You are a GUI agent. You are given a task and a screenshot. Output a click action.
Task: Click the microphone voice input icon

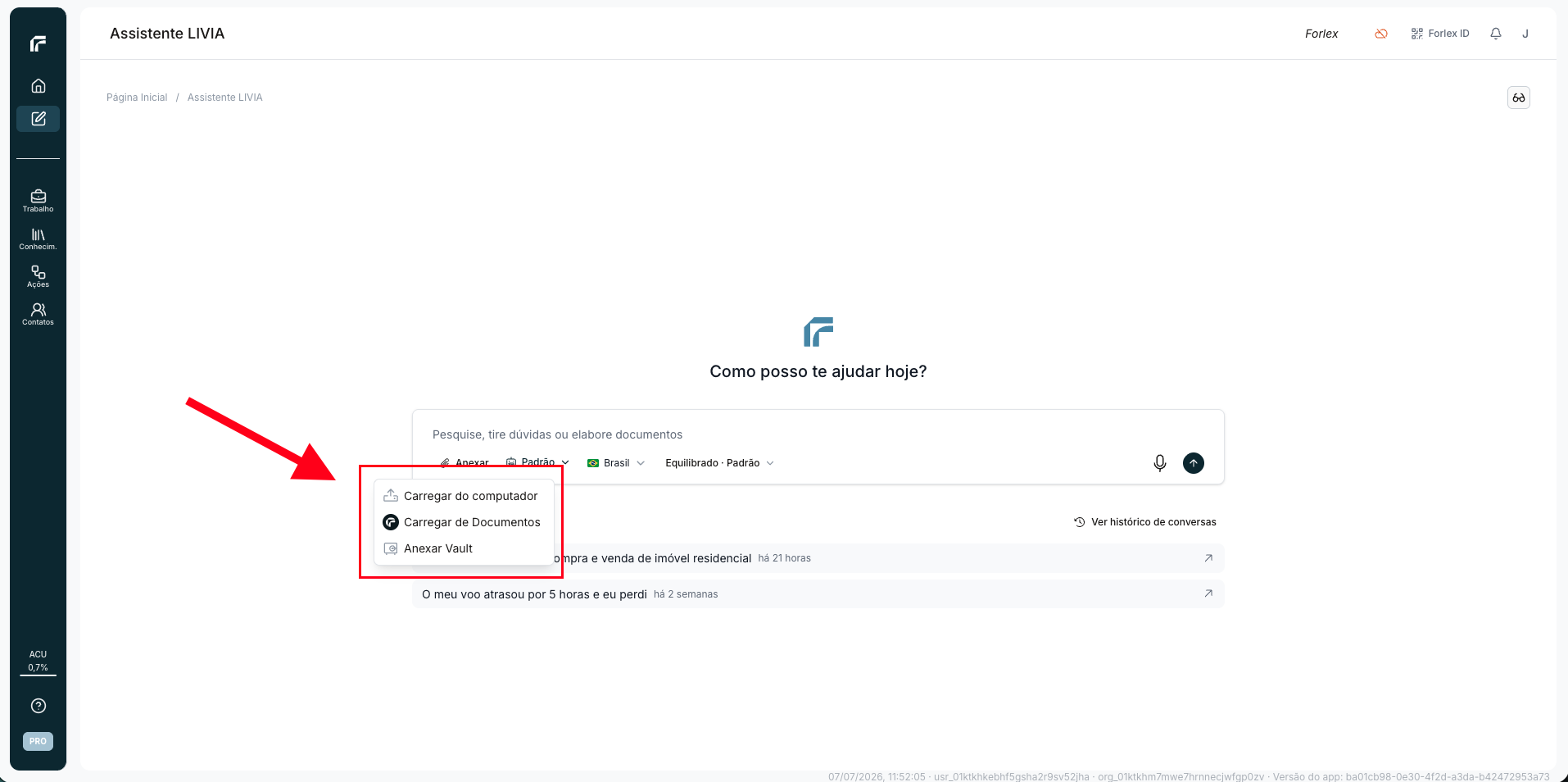point(1160,463)
